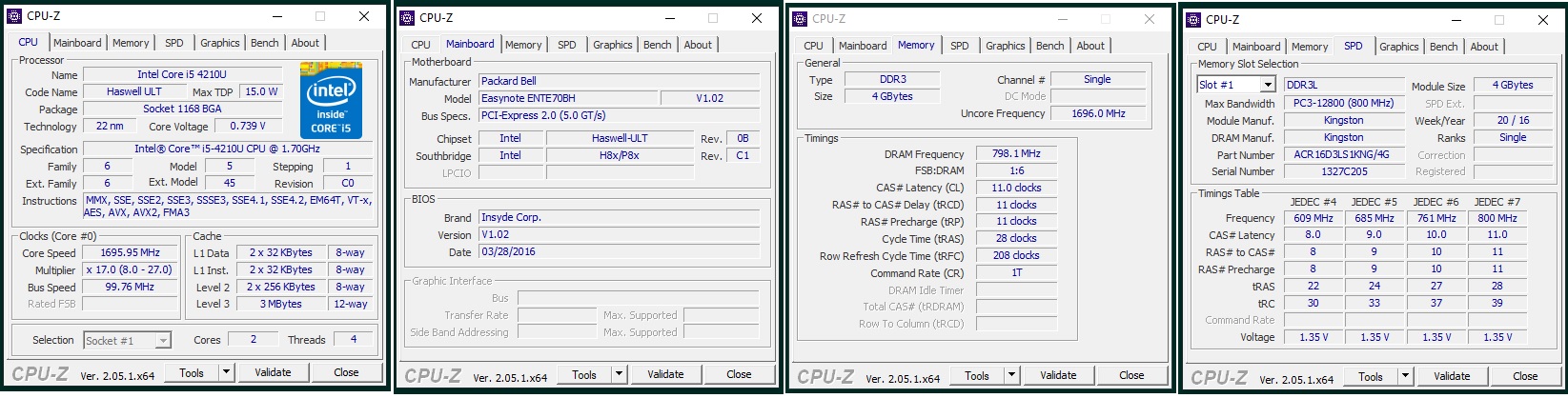Click Tools button in the Memory window
Image resolution: width=1568 pixels, height=398 pixels.
pos(977,375)
